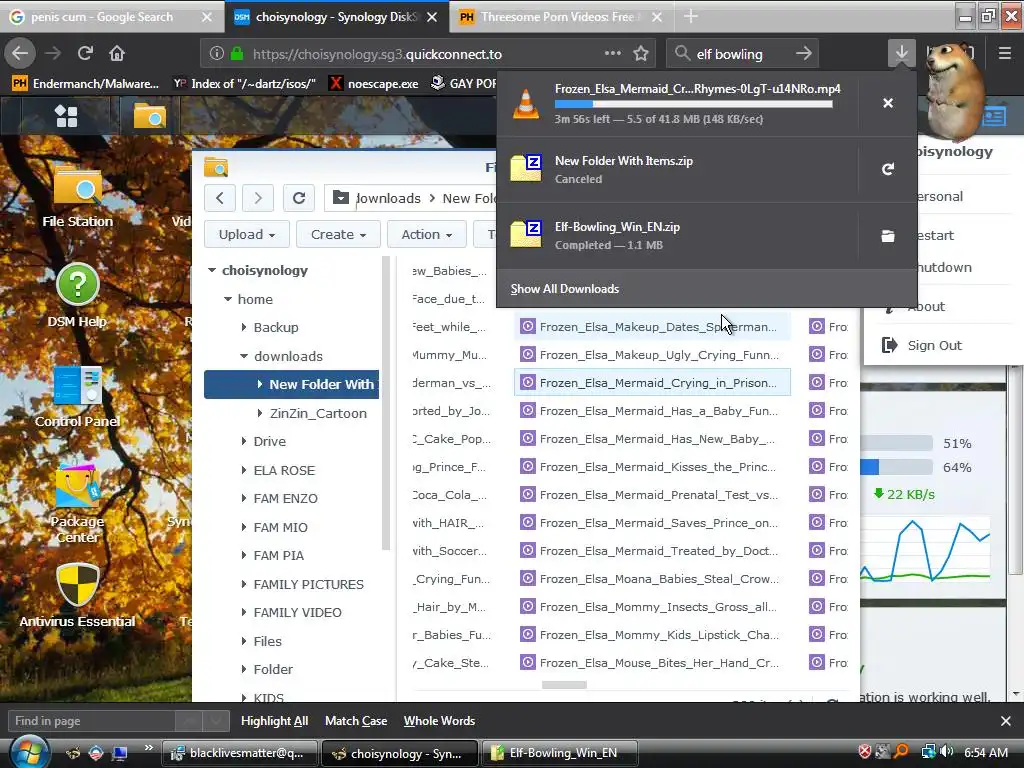Viewport: 1024px width, 768px height.
Task: Click the horizontal scrollbar in the file list
Action: click(x=564, y=684)
